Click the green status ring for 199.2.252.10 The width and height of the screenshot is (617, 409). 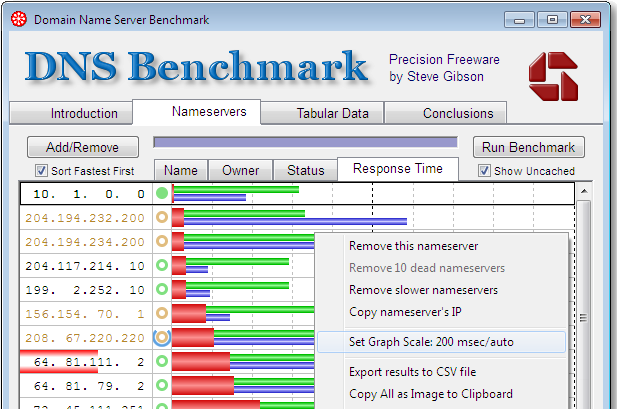tap(162, 289)
